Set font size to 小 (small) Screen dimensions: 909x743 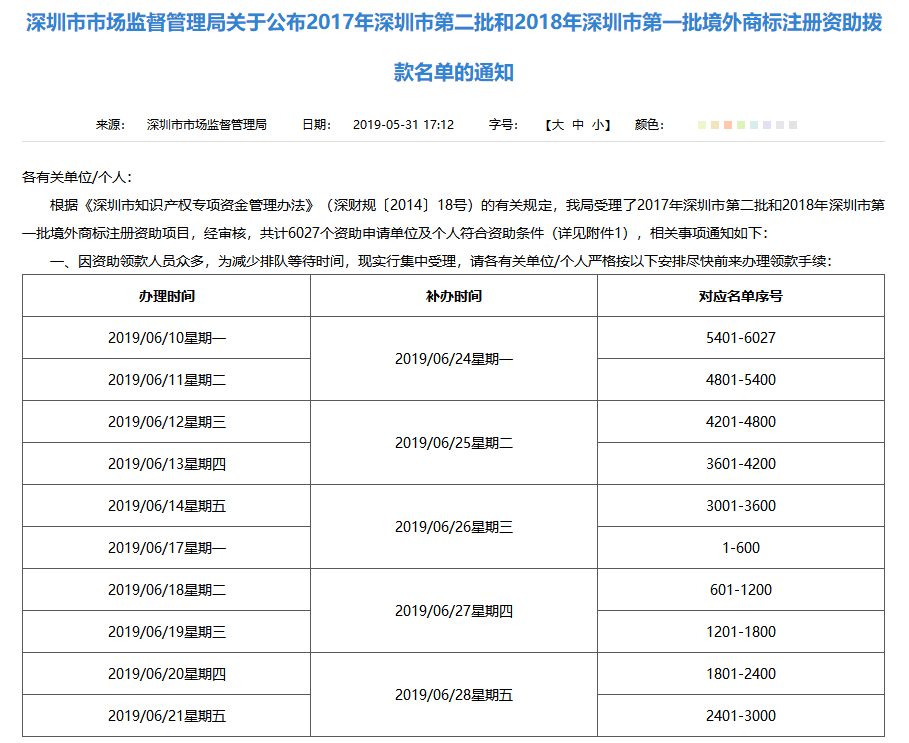click(x=597, y=125)
